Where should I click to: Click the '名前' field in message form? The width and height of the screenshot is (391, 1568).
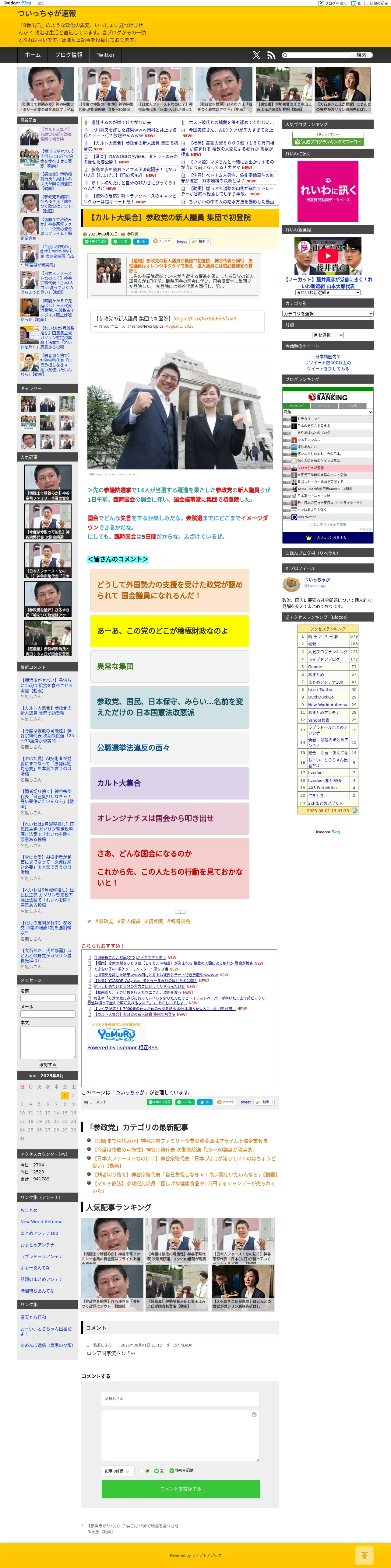pos(48,998)
